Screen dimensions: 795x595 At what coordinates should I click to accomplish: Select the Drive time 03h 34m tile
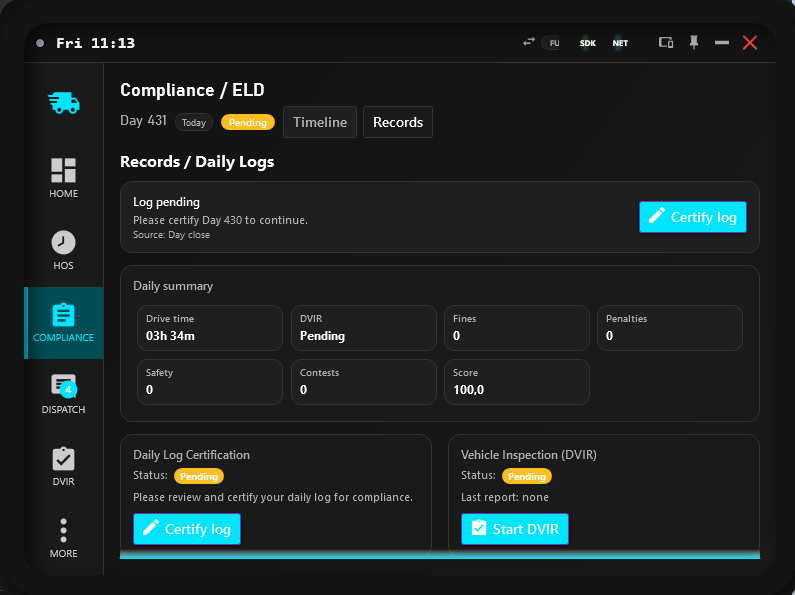pos(210,328)
